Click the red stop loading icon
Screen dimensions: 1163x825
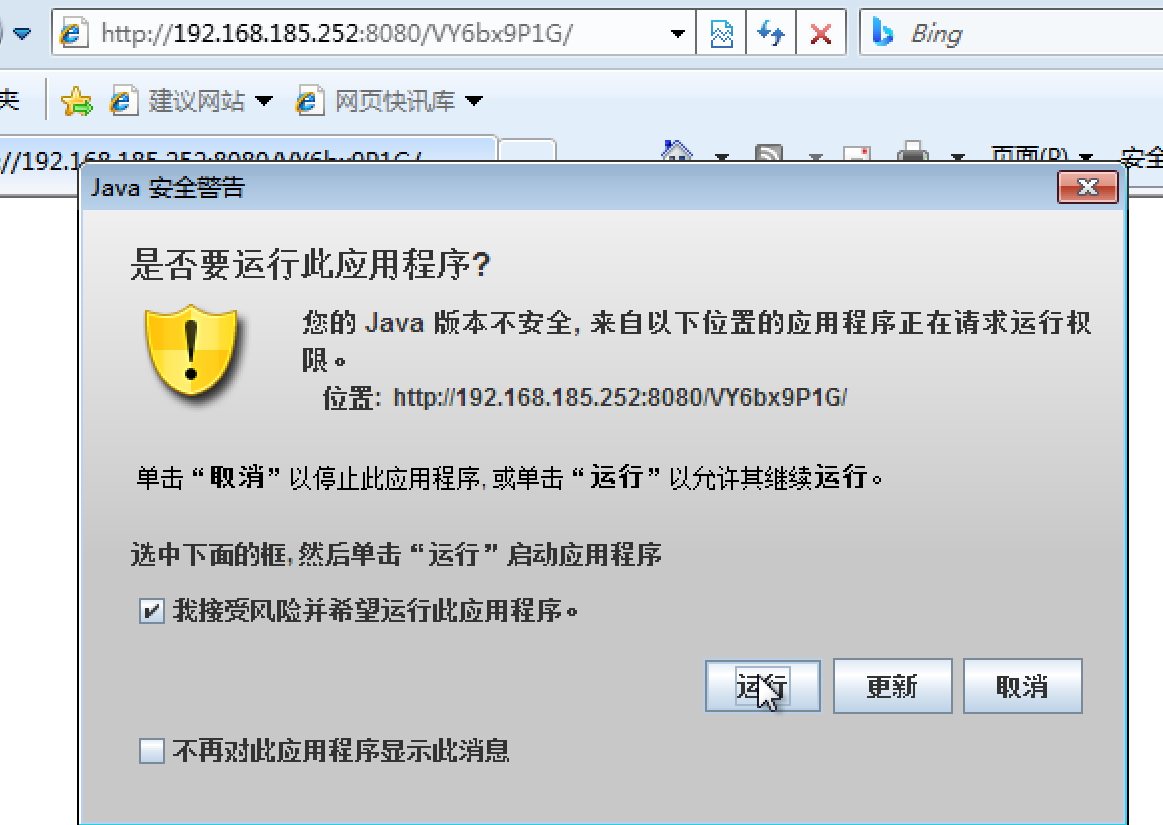coord(820,33)
